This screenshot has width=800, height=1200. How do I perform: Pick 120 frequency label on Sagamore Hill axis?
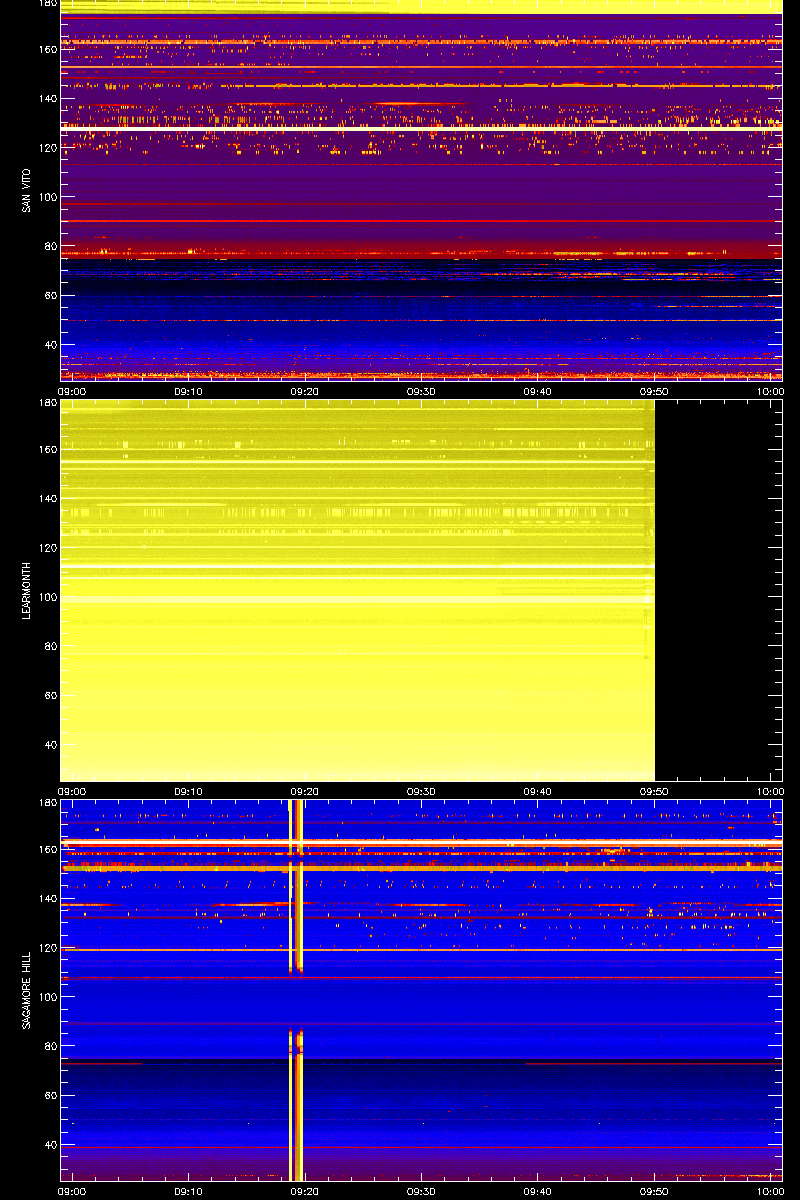tap(47, 948)
